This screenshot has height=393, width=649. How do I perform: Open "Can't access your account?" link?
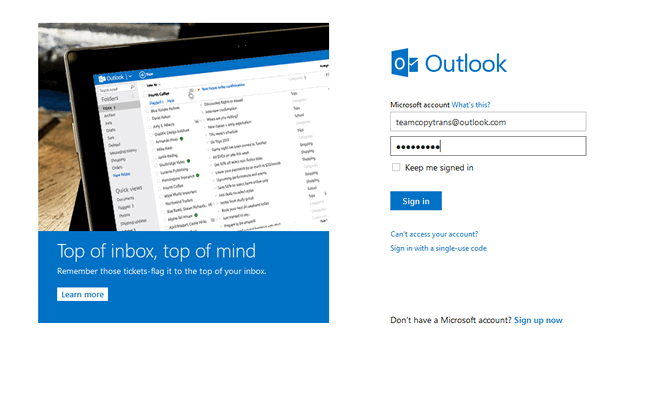pos(434,234)
